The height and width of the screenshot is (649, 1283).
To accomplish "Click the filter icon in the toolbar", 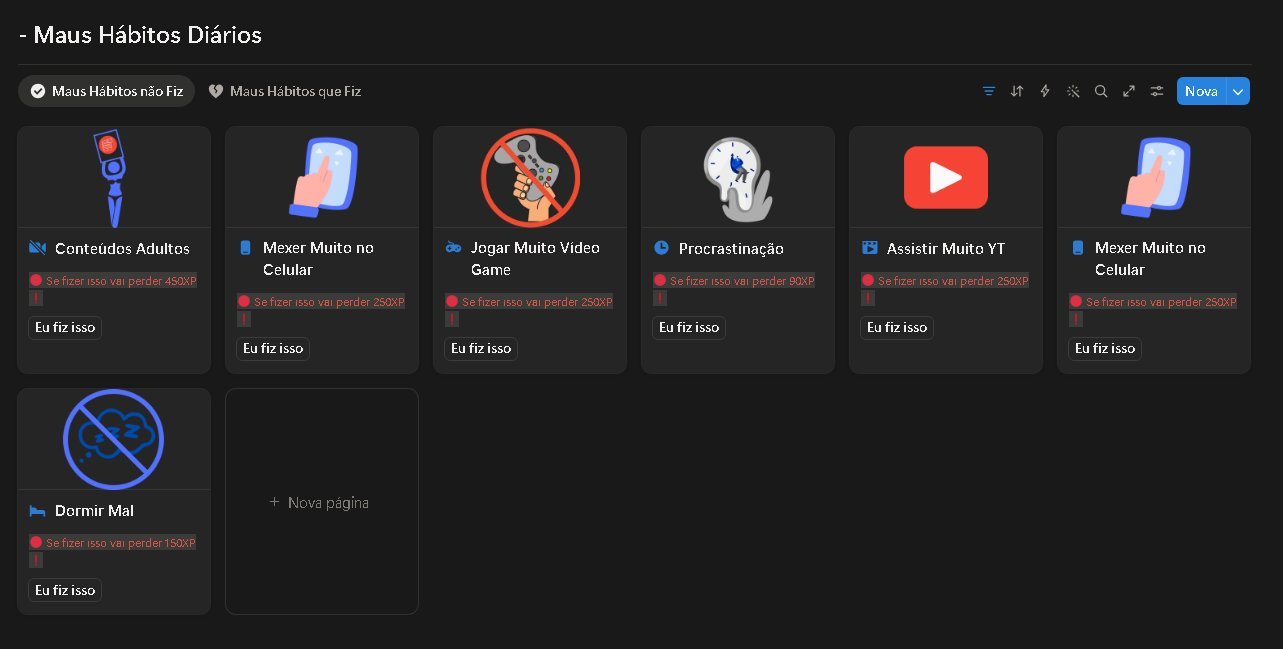I will pyautogui.click(x=989, y=91).
